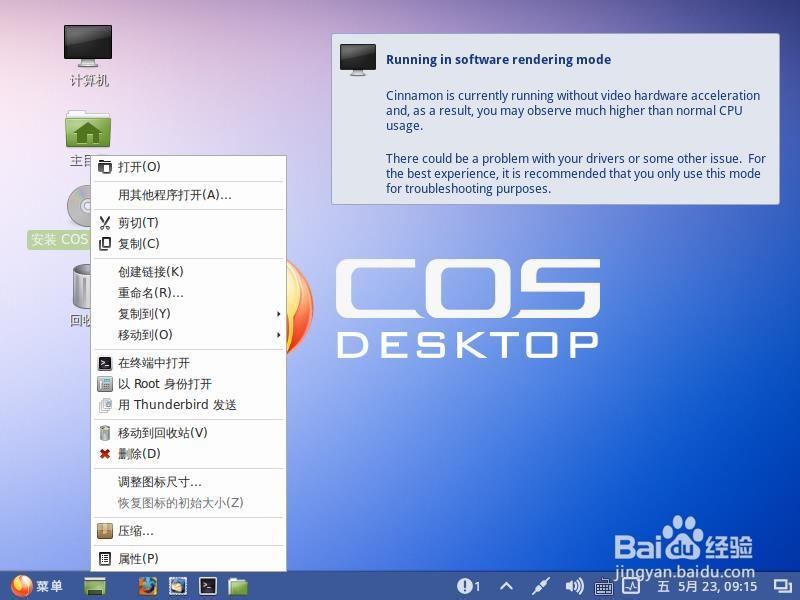Select the green home folder desktop icon
The width and height of the screenshot is (800, 600).
(x=88, y=130)
